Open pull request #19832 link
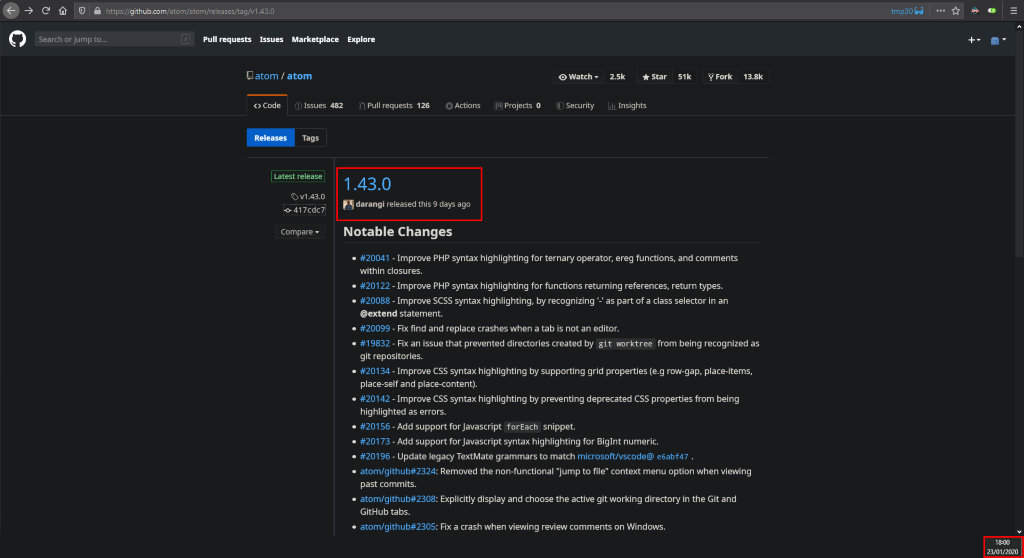This screenshot has width=1024, height=558. (375, 344)
